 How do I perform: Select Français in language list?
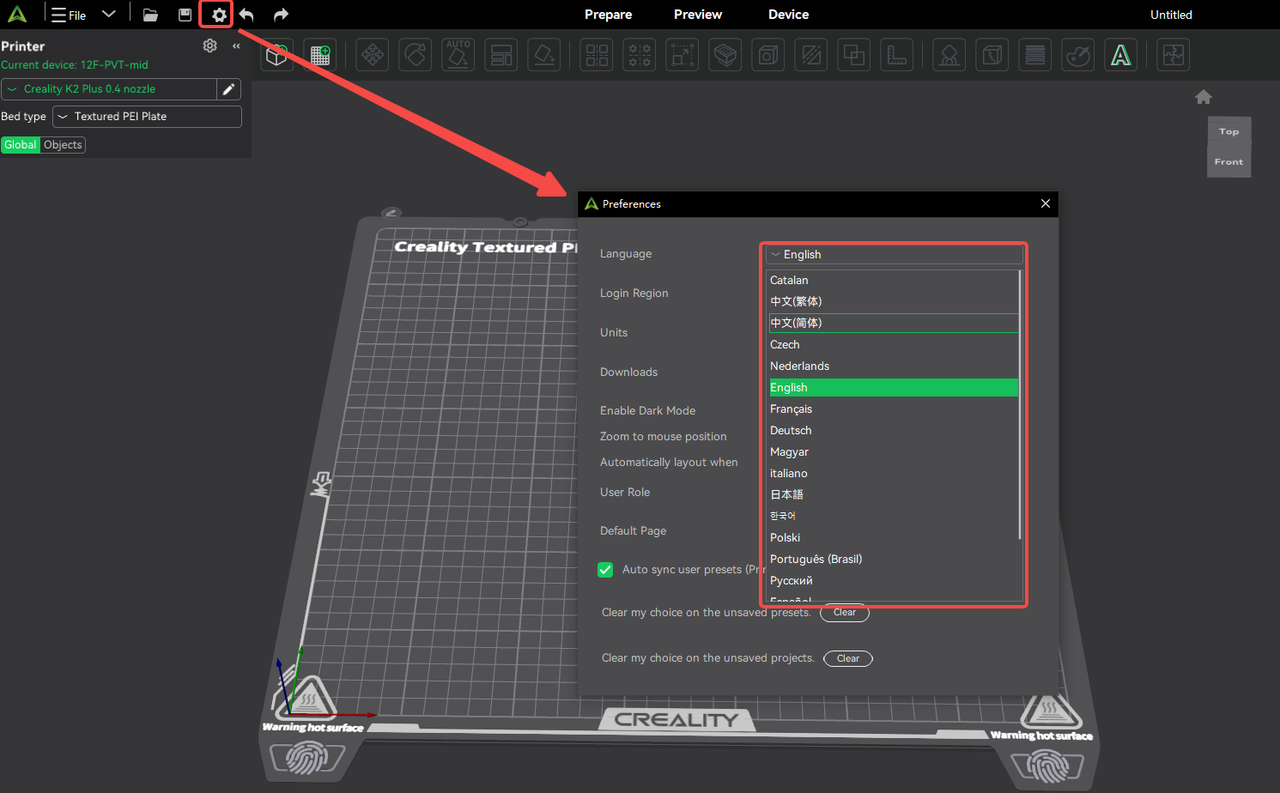[x=892, y=409]
